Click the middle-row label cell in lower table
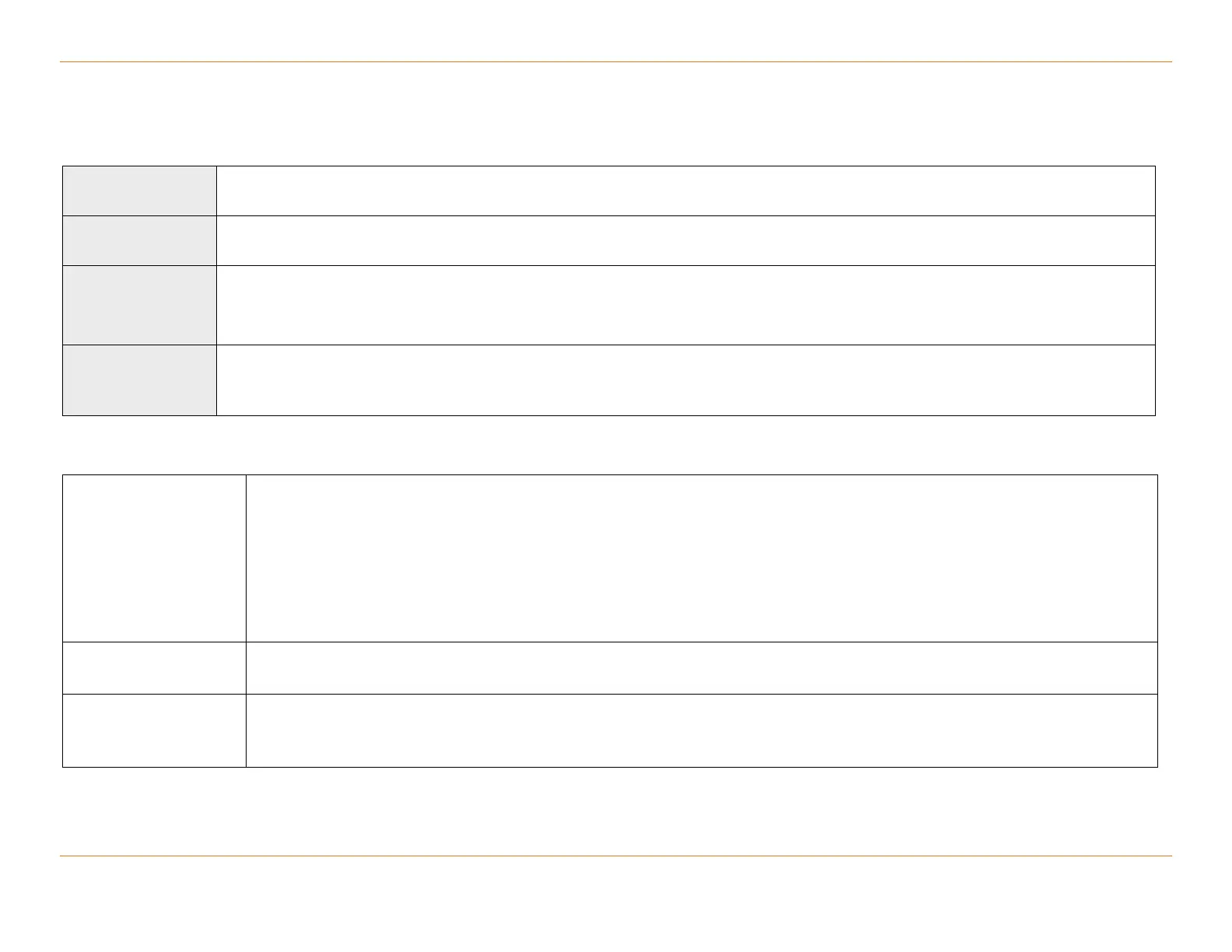The image size is (1232, 952). [x=154, y=667]
